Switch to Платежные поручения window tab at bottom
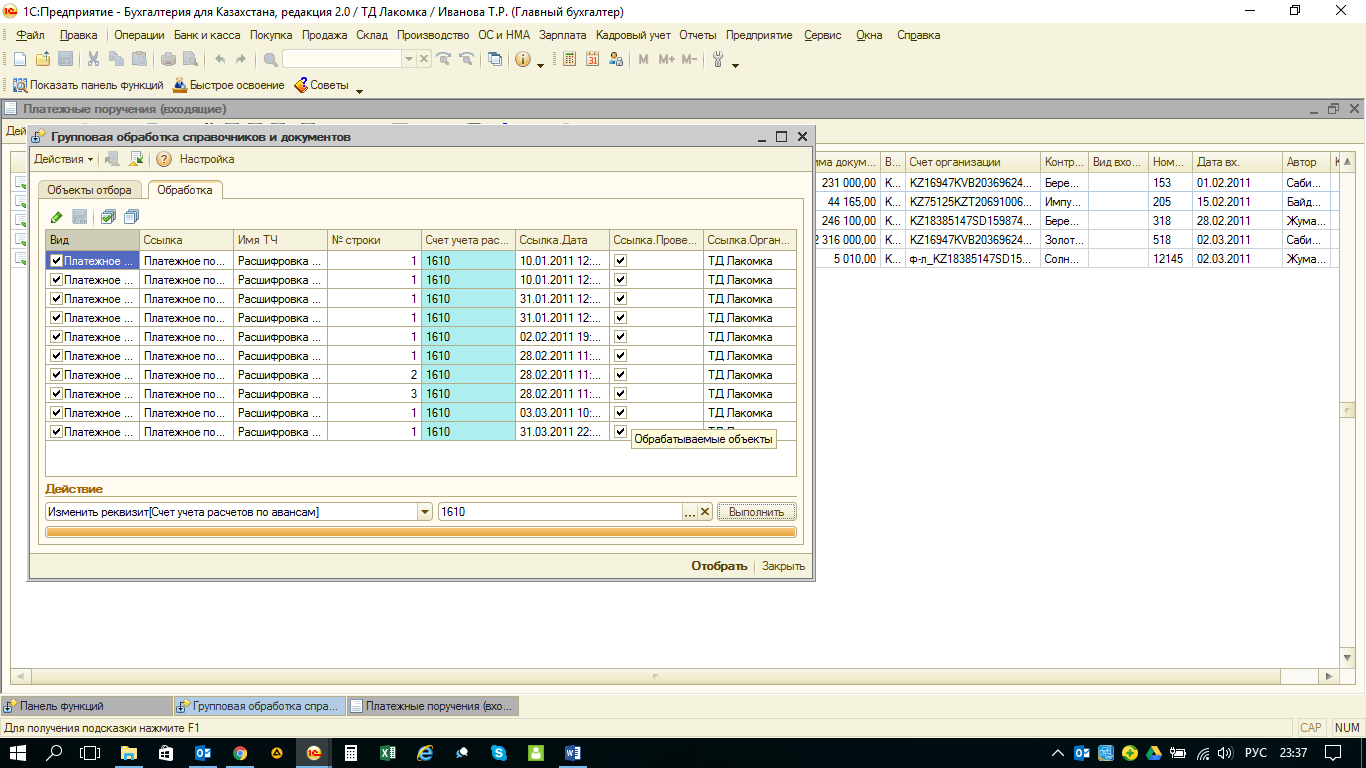Screen dimensions: 1366x768 [432, 706]
